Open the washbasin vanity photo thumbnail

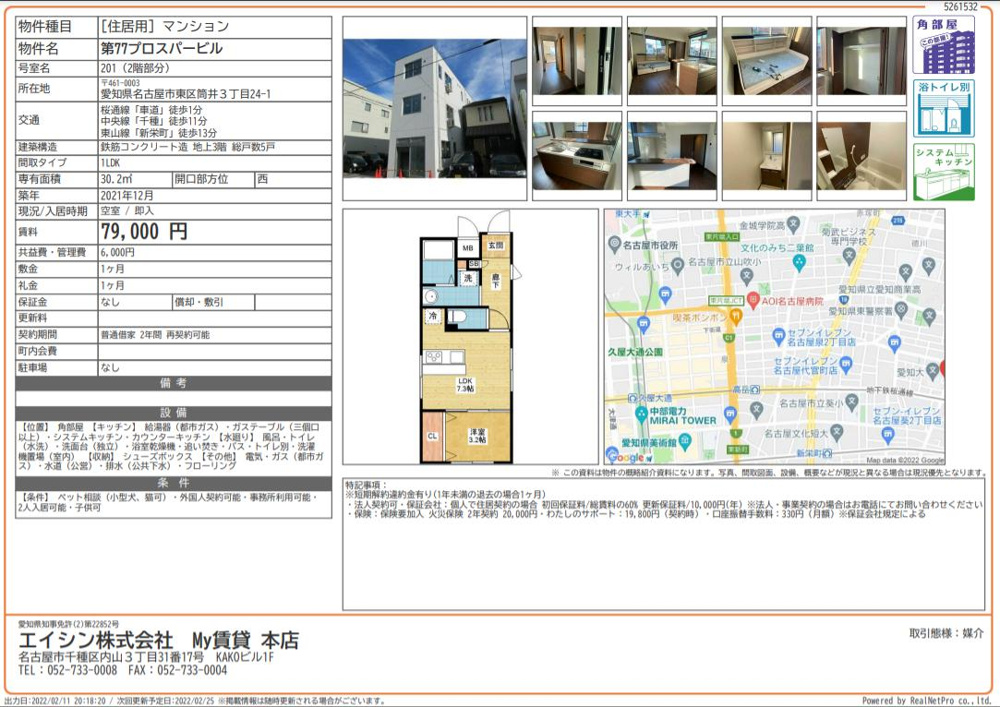767,156
